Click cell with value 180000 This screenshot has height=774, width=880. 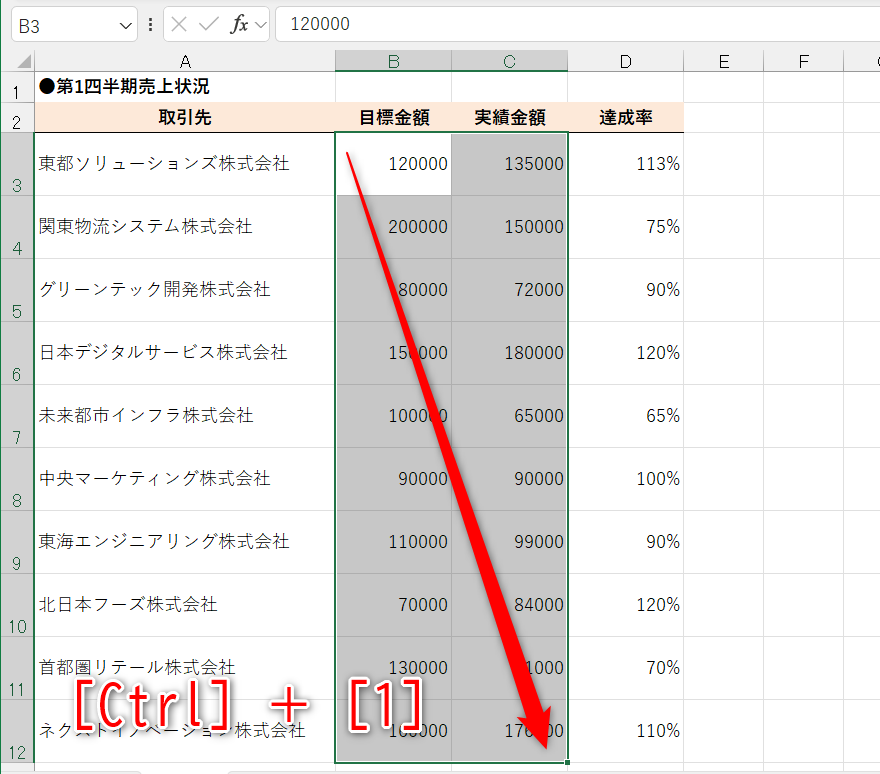pos(510,353)
